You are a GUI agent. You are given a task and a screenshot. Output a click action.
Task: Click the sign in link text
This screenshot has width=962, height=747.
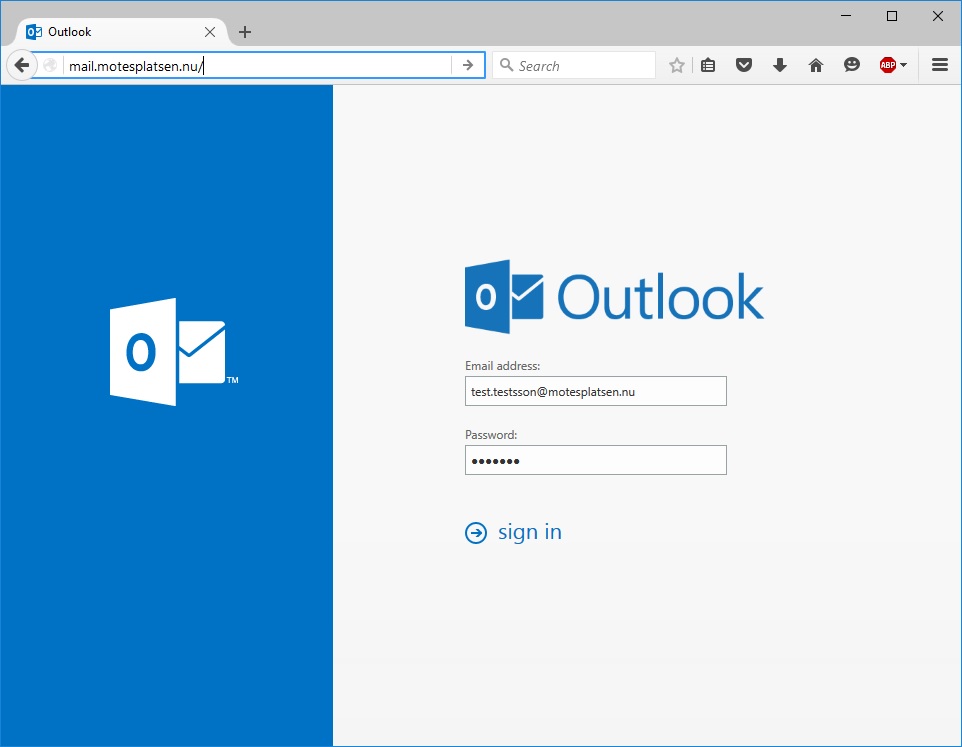click(x=529, y=532)
